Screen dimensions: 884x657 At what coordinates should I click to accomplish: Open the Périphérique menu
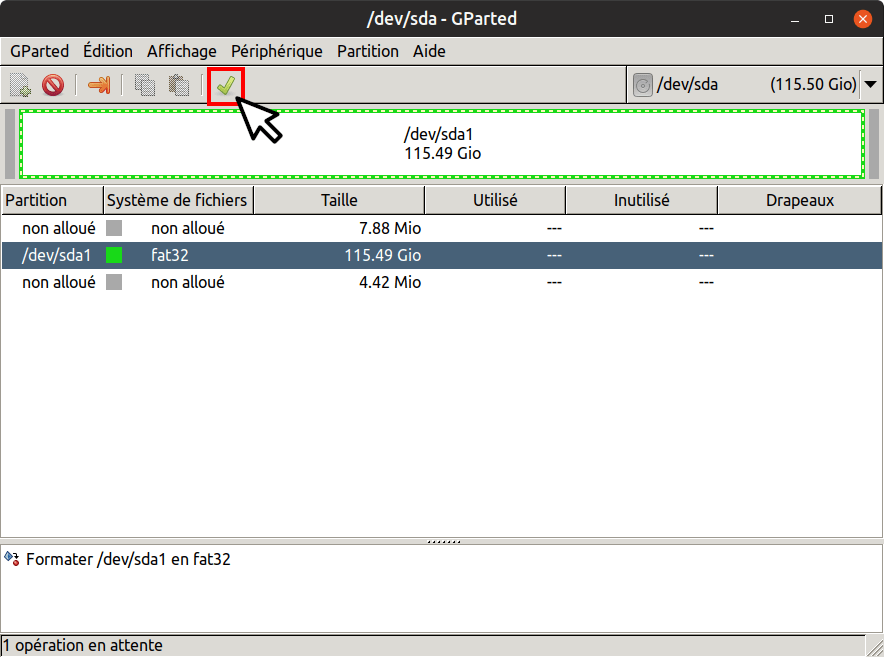click(276, 51)
